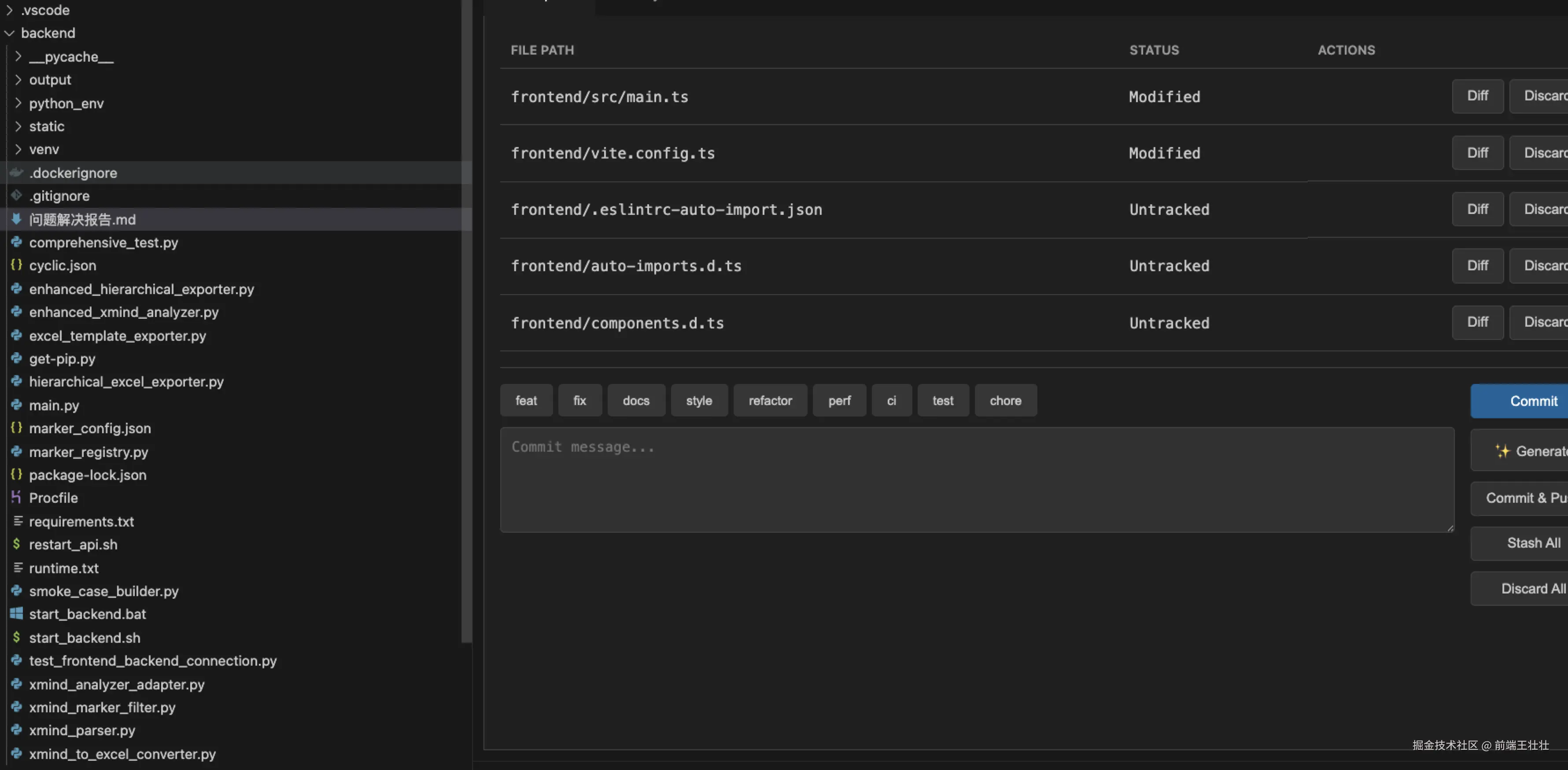Screen dimensions: 1568x770
Task: Click the markdown icon of 问题解决报告.md
Action: 16,219
